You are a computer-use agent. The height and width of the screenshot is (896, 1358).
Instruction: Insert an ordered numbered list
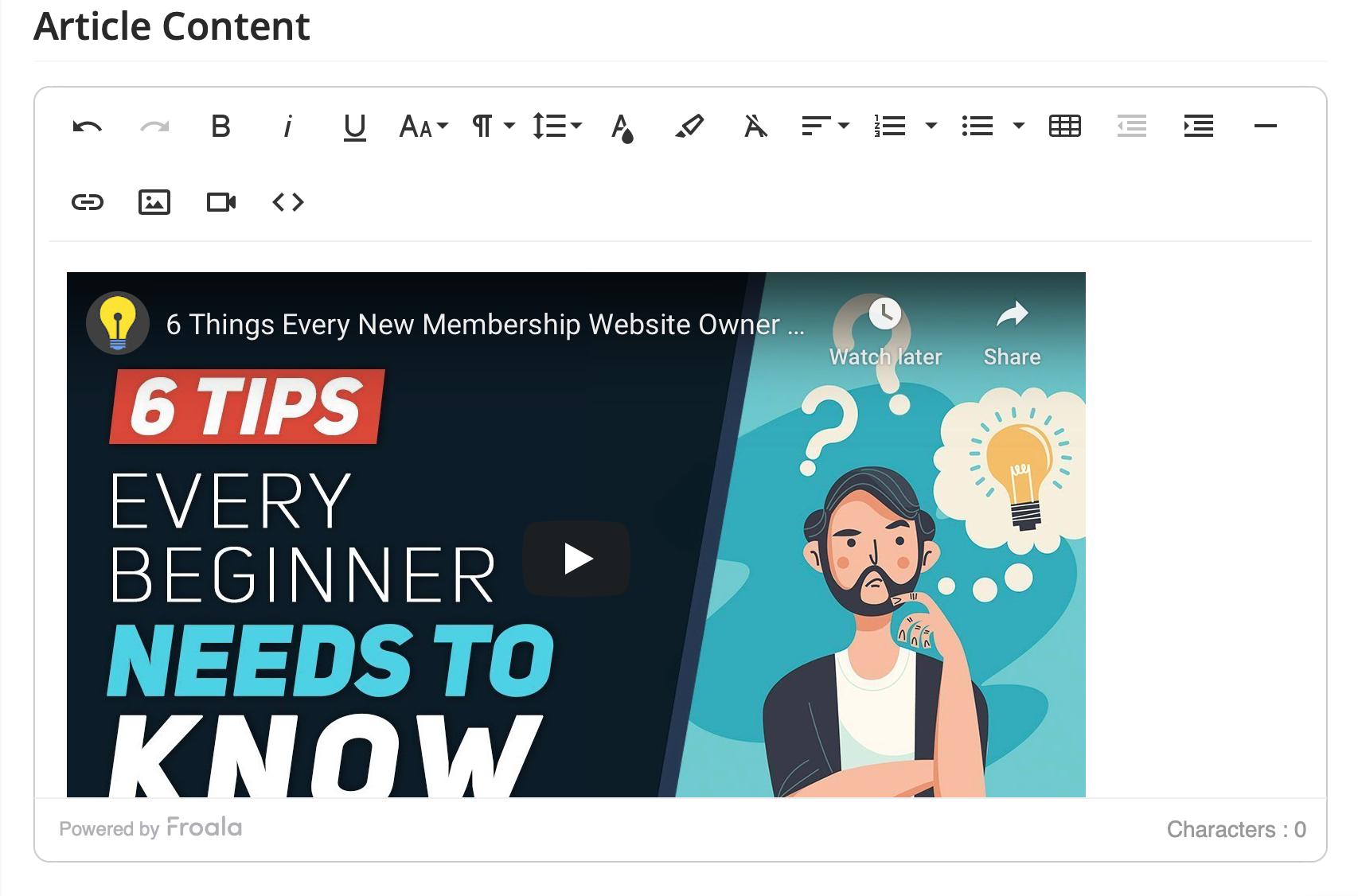pos(890,126)
